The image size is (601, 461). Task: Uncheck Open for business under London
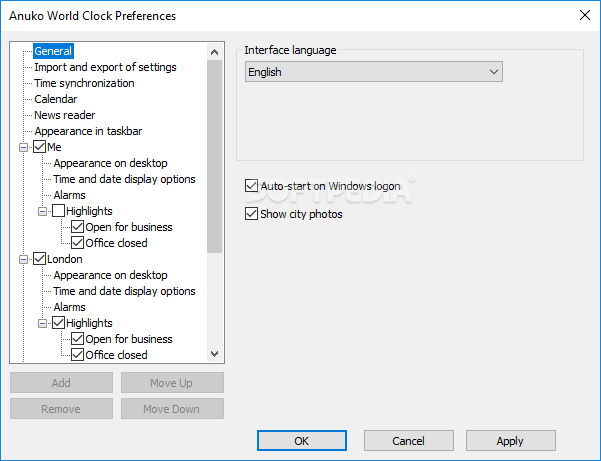(x=77, y=339)
